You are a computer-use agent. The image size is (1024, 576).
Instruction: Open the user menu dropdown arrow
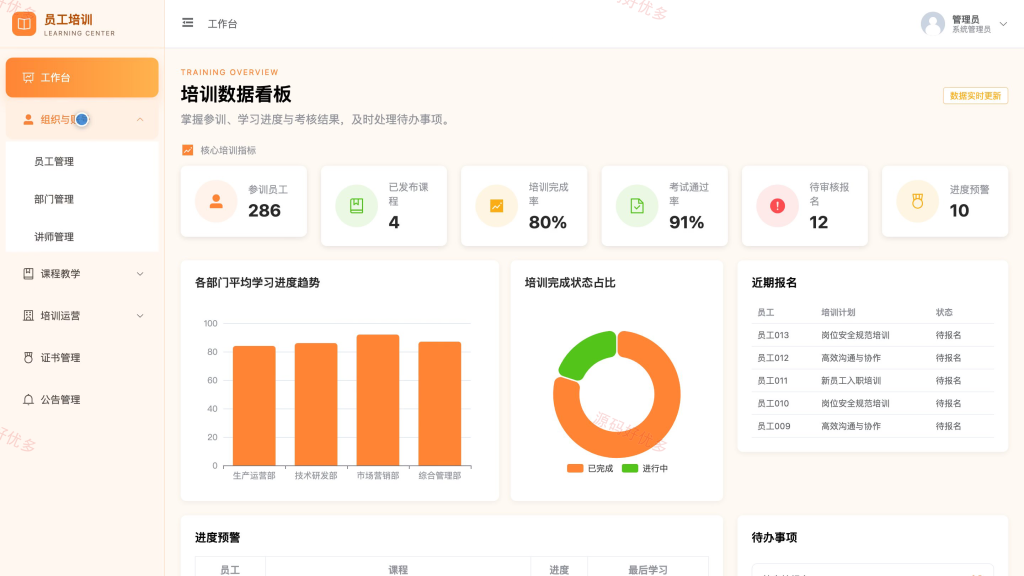tap(1003, 24)
